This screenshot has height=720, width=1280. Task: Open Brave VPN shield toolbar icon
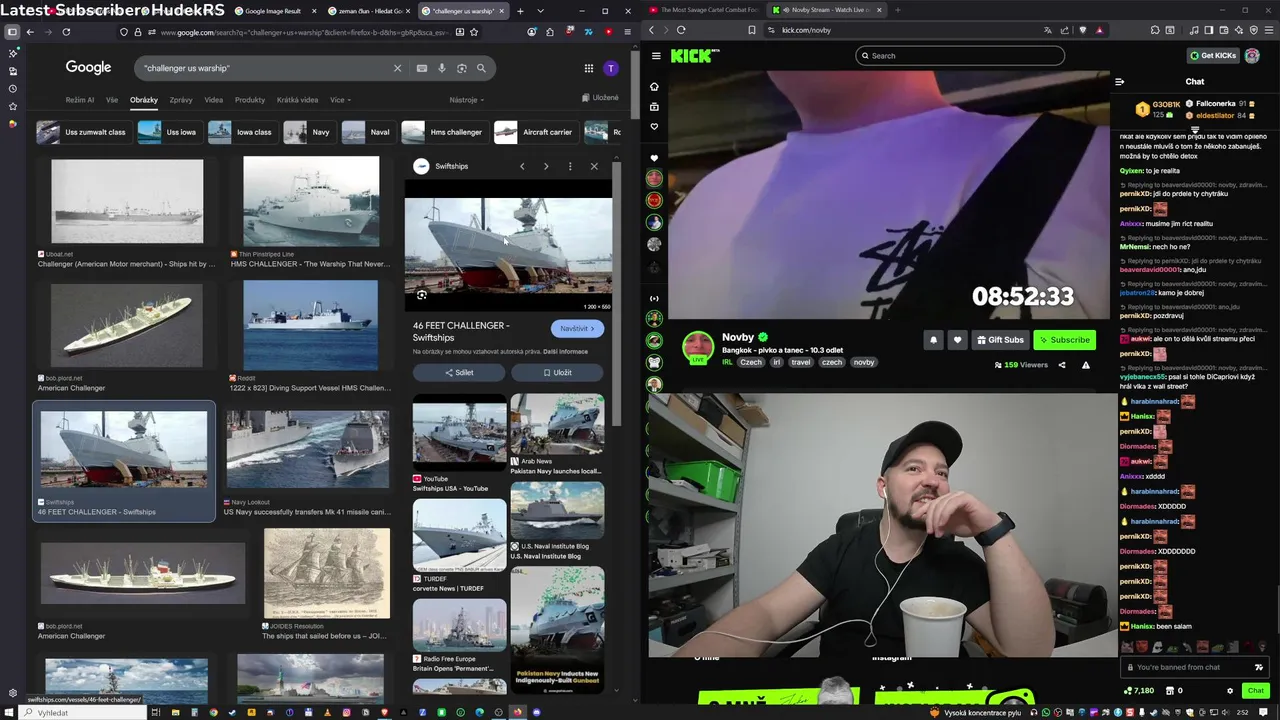[x=1253, y=30]
